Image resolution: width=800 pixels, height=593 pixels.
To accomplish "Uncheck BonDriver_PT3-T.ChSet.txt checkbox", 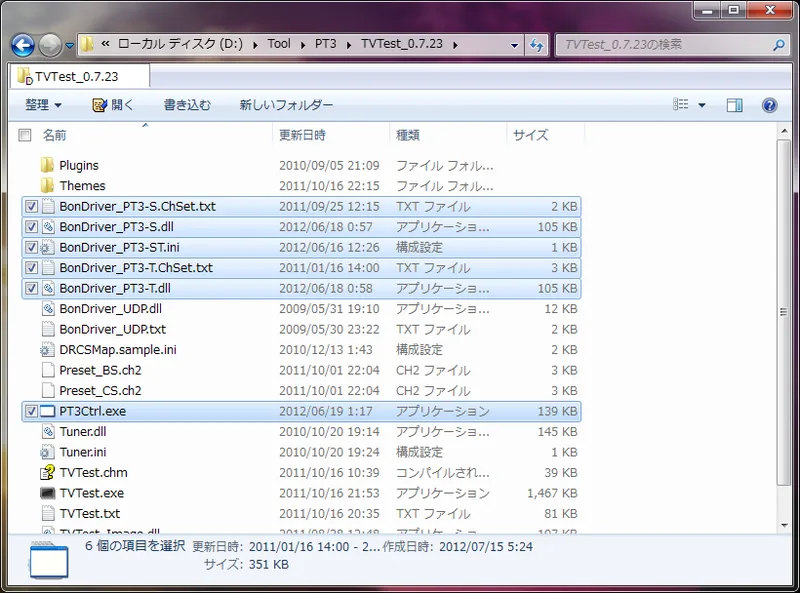I will [32, 267].
